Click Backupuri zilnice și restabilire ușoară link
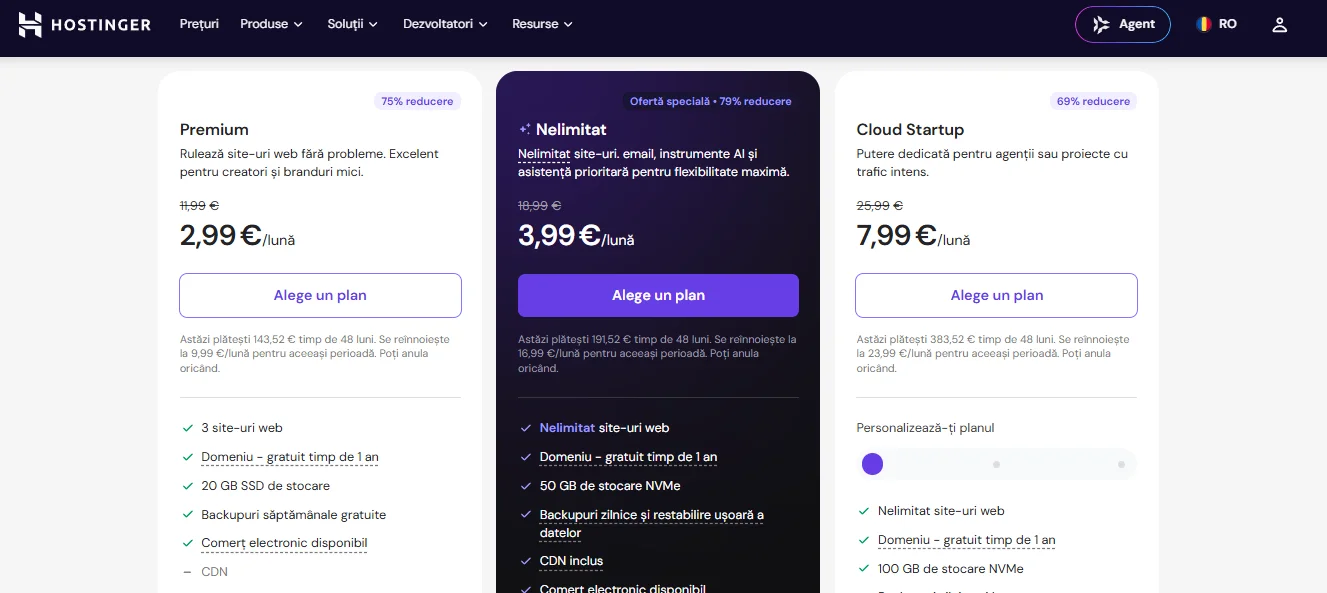The height and width of the screenshot is (593, 1327). pos(652,524)
